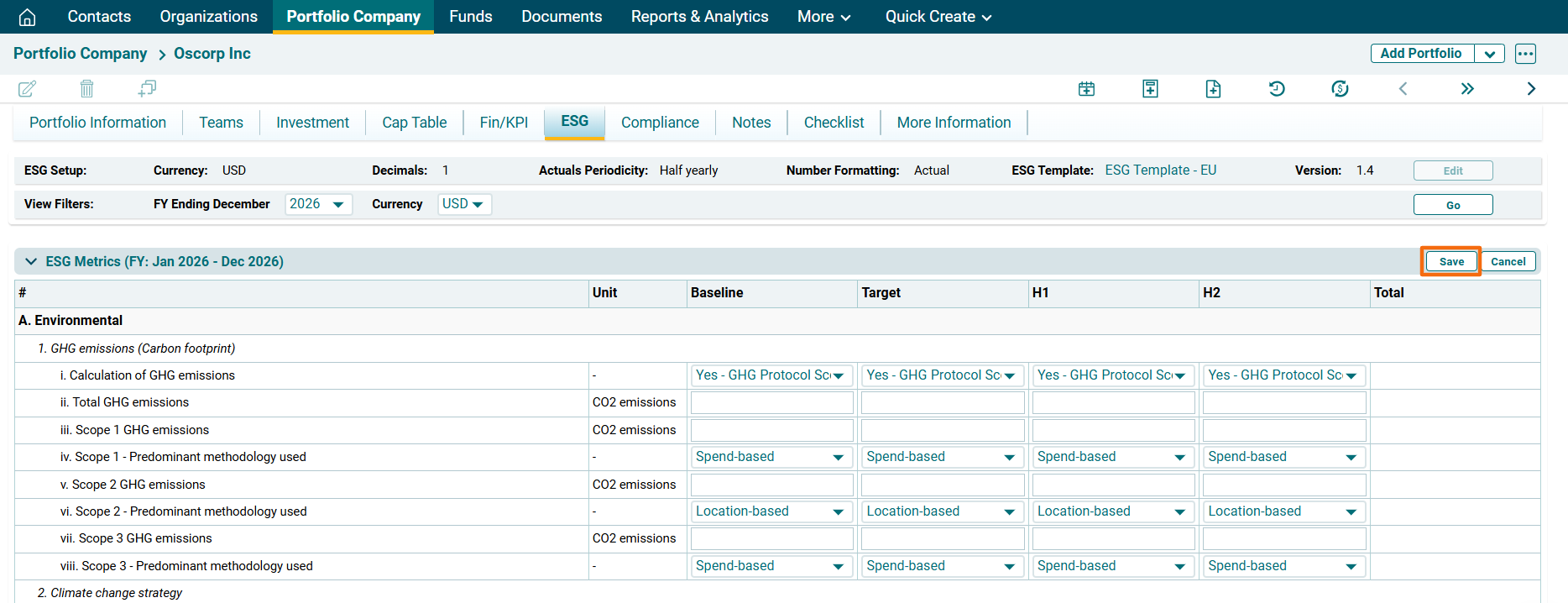Screen dimensions: 1568x603
Task: Open Baseline dropdown for Scope 2 methodology
Action: (x=771, y=511)
